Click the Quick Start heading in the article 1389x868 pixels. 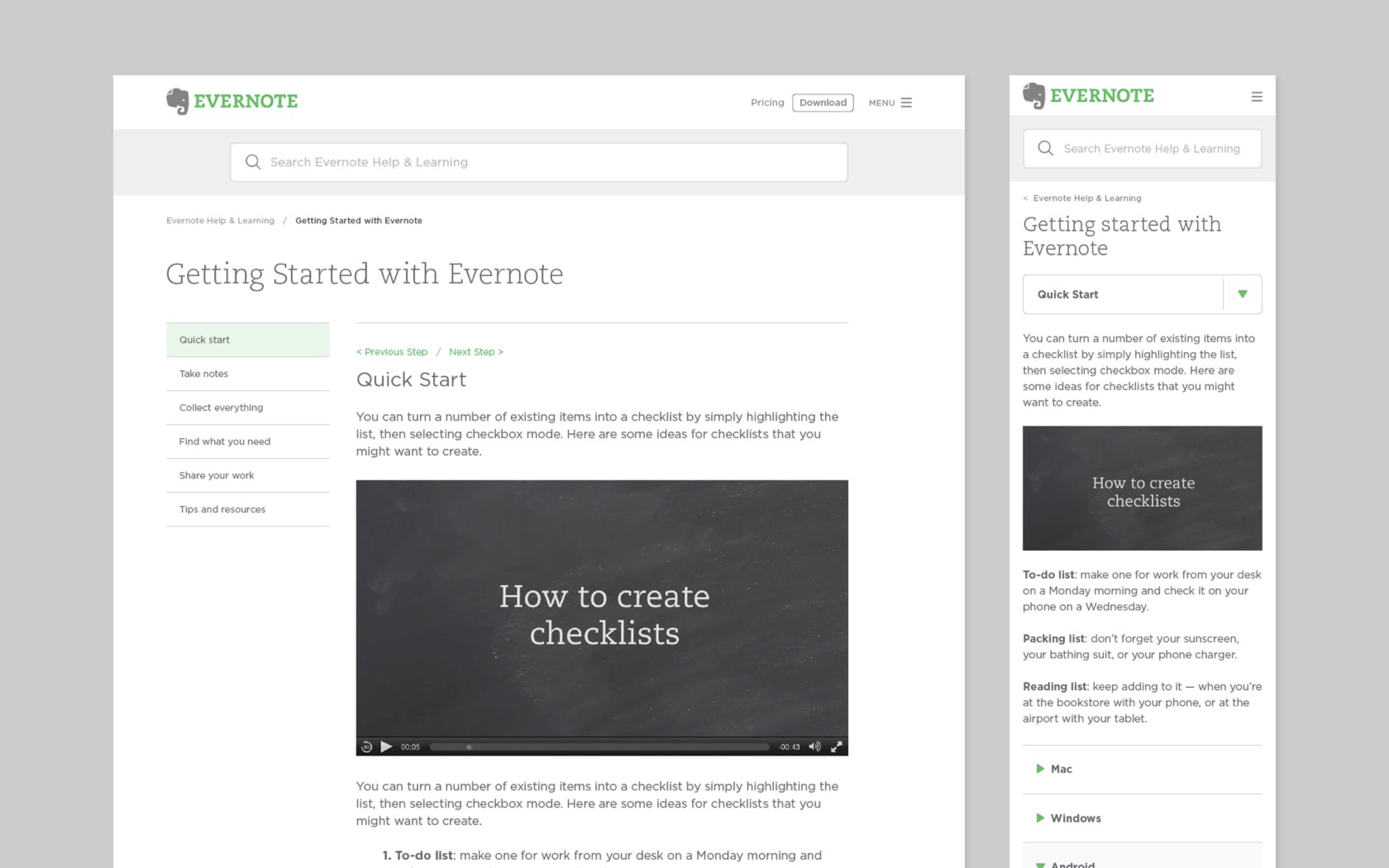point(411,380)
